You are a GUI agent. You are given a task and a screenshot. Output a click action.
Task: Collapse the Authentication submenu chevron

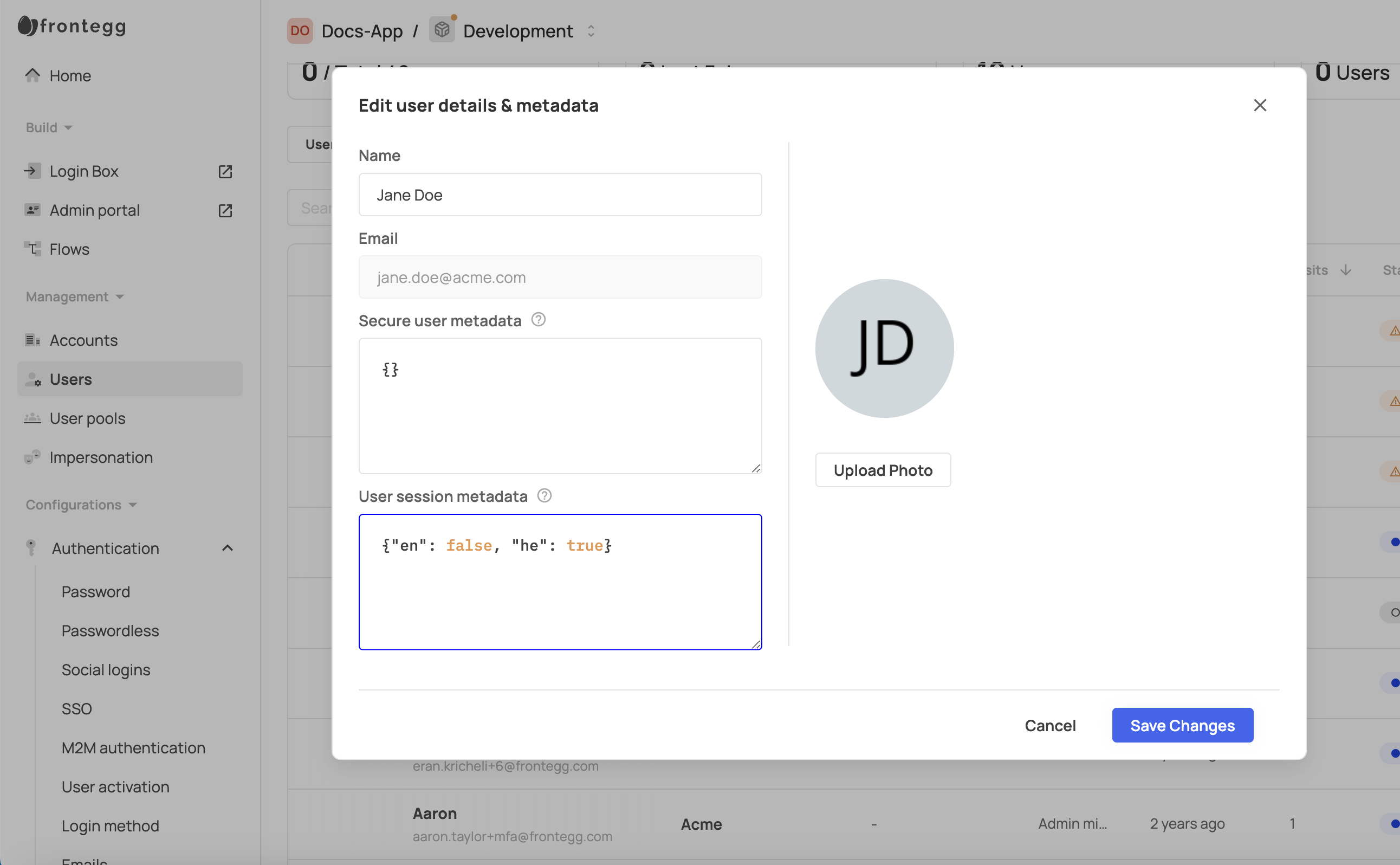pos(228,548)
